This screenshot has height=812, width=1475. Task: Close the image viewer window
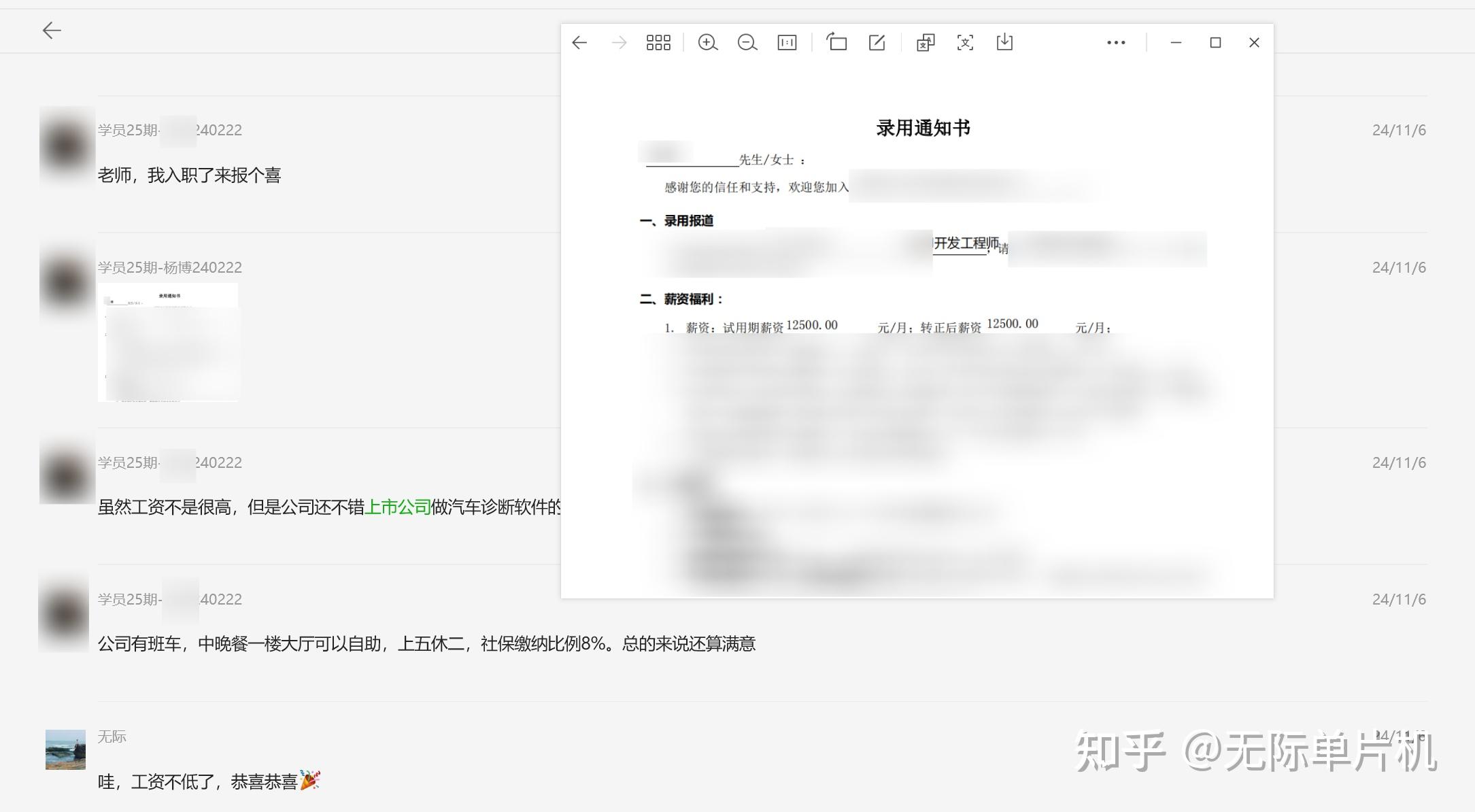point(1254,43)
